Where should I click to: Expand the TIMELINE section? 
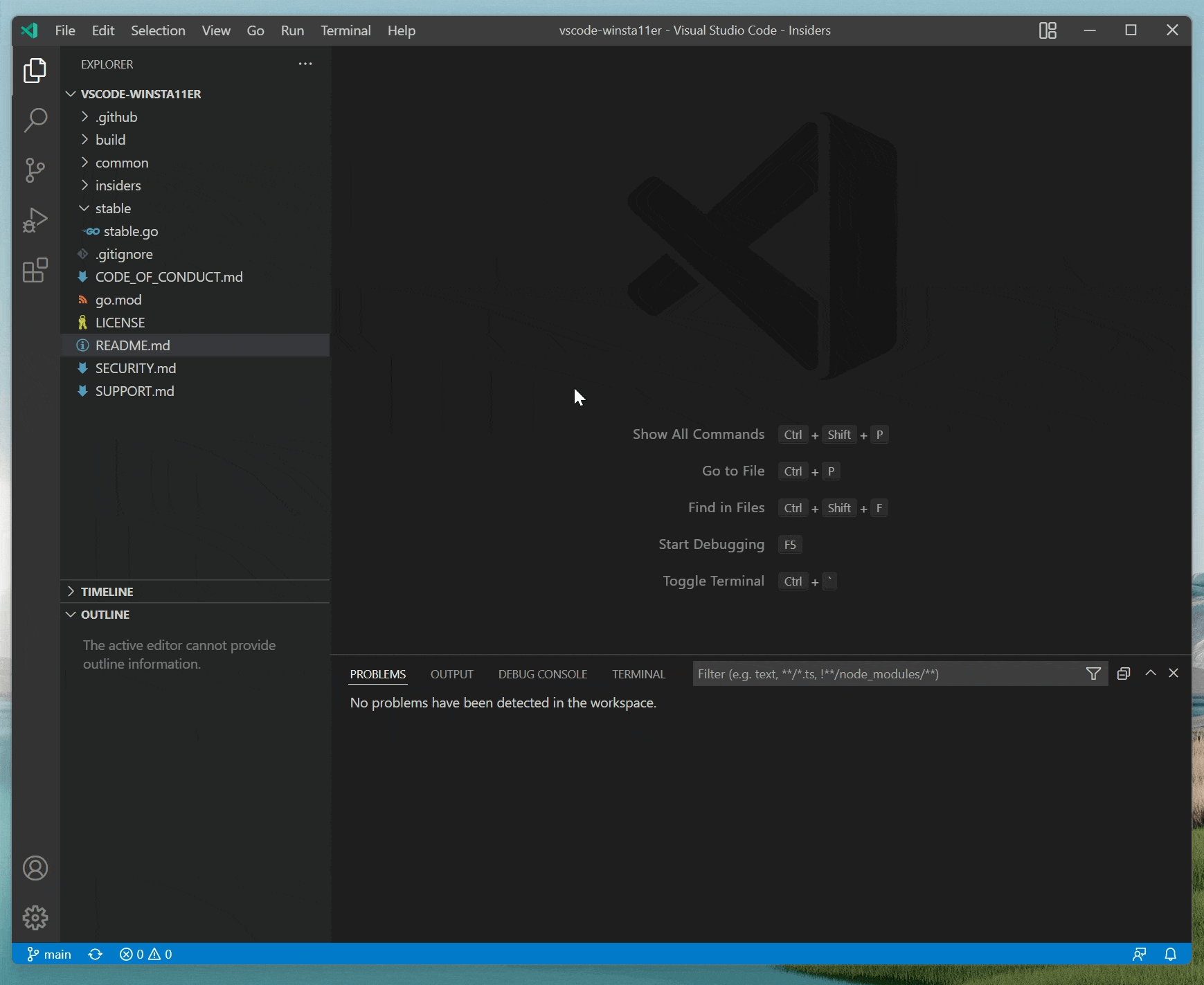coord(195,592)
